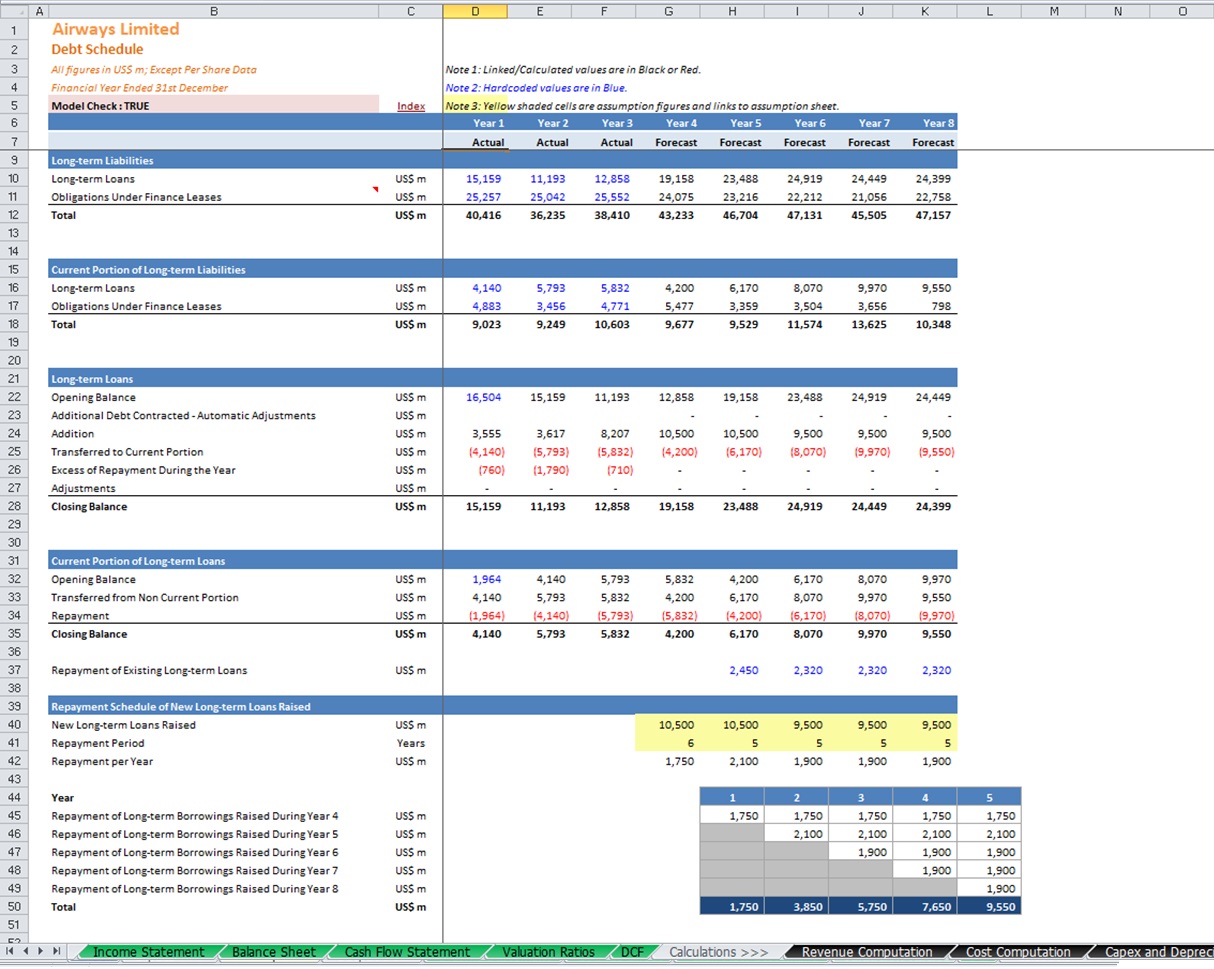Open the Income Statement sheet tab
Viewport: 1214px width, 969px height.
[148, 952]
